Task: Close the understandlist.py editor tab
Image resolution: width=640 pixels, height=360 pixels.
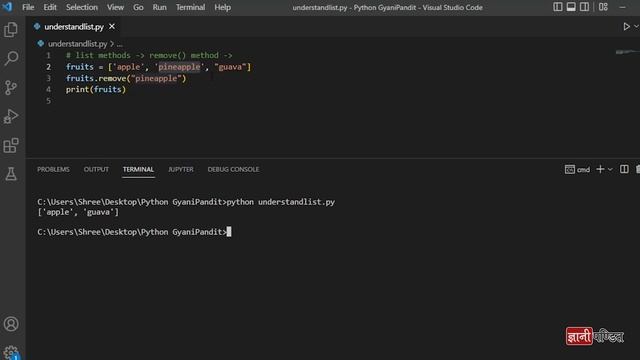Action: click(x=112, y=27)
